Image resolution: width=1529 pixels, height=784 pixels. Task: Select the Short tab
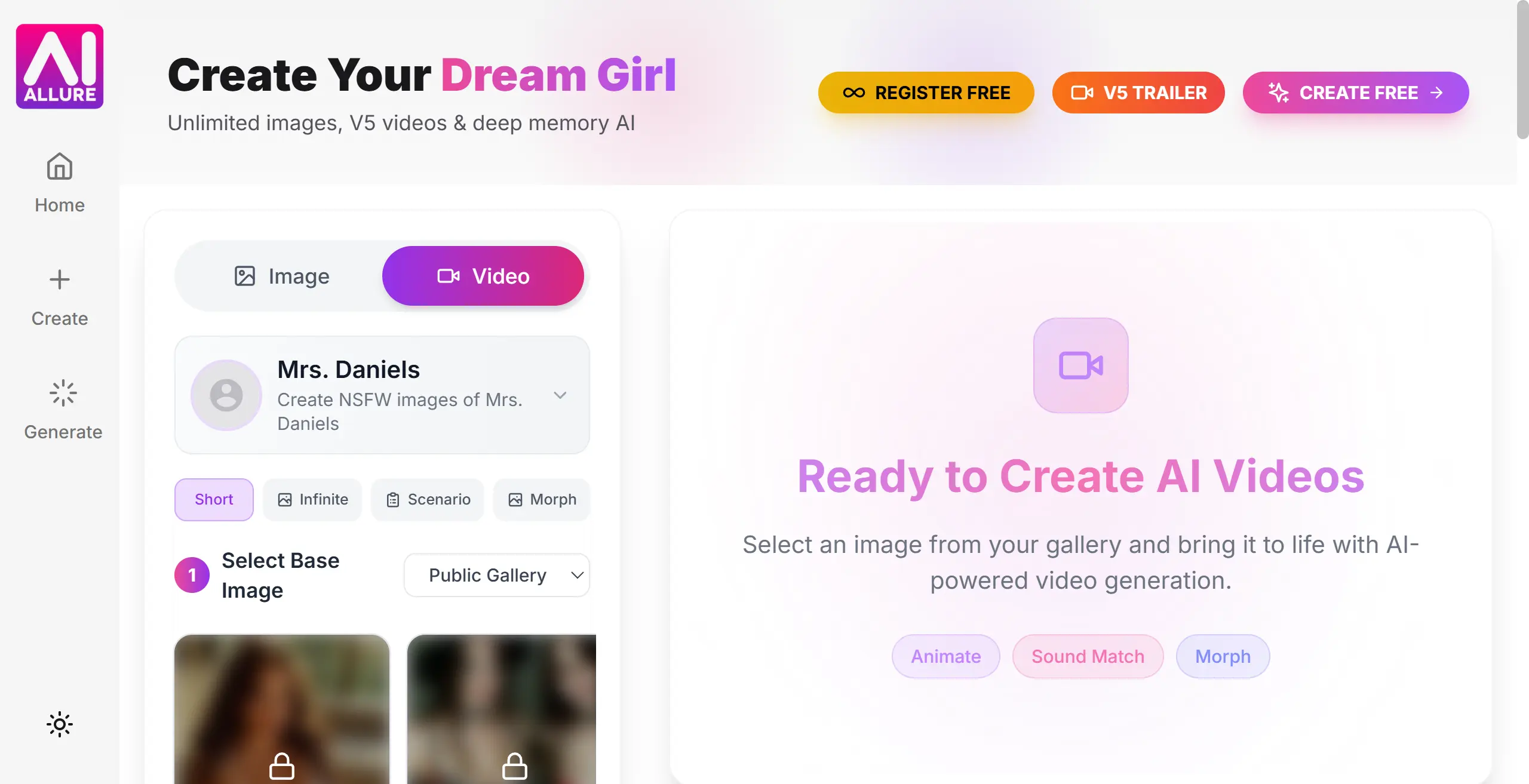(x=214, y=499)
